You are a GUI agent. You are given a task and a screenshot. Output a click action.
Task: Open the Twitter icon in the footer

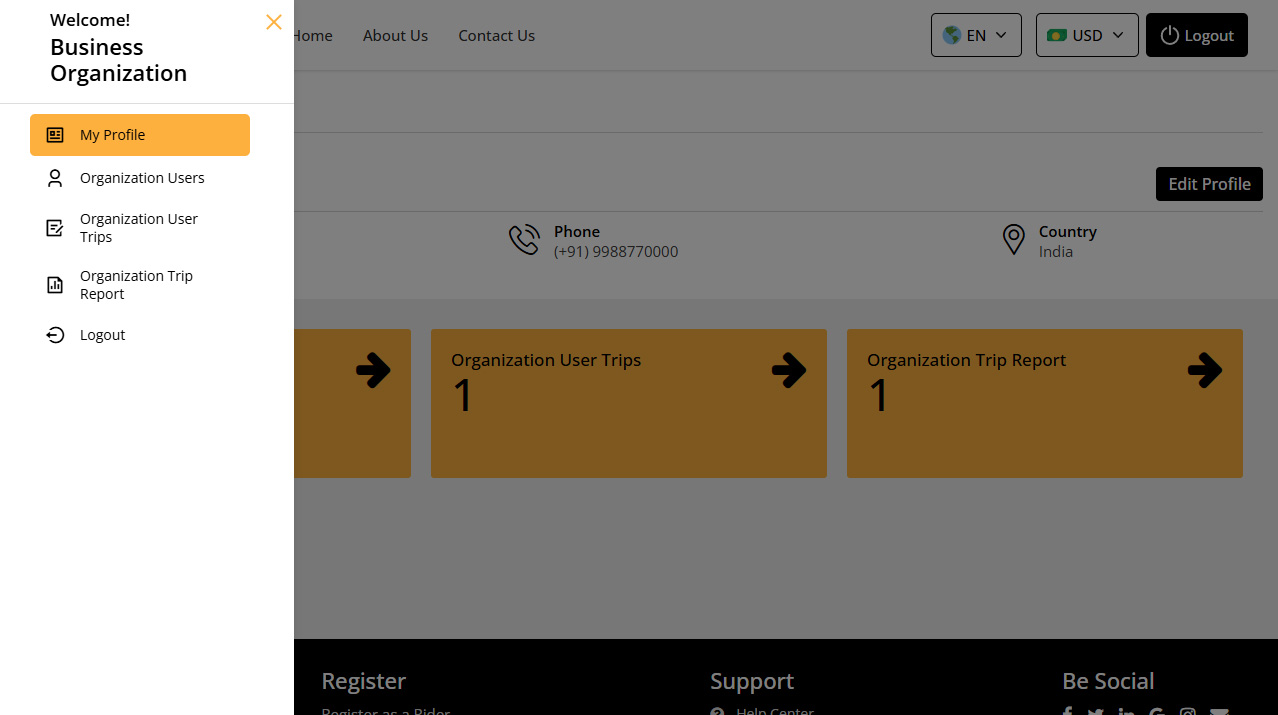point(1094,711)
